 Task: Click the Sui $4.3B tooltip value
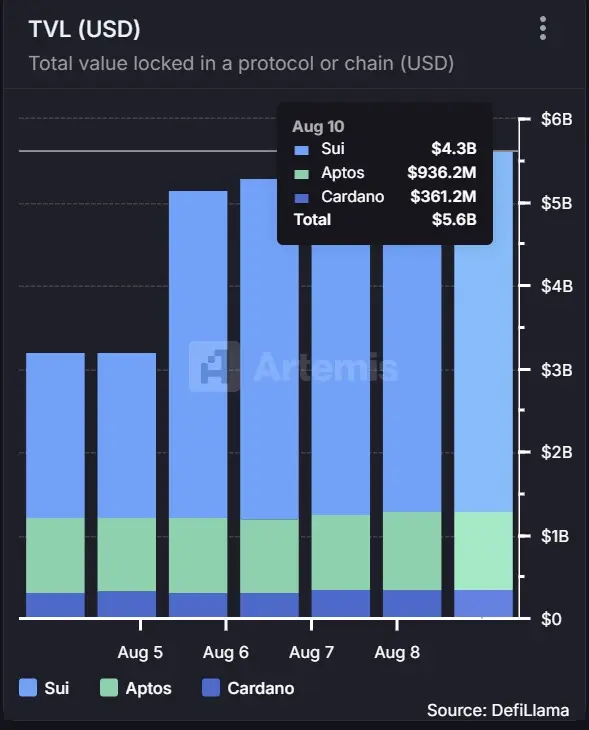(x=454, y=149)
